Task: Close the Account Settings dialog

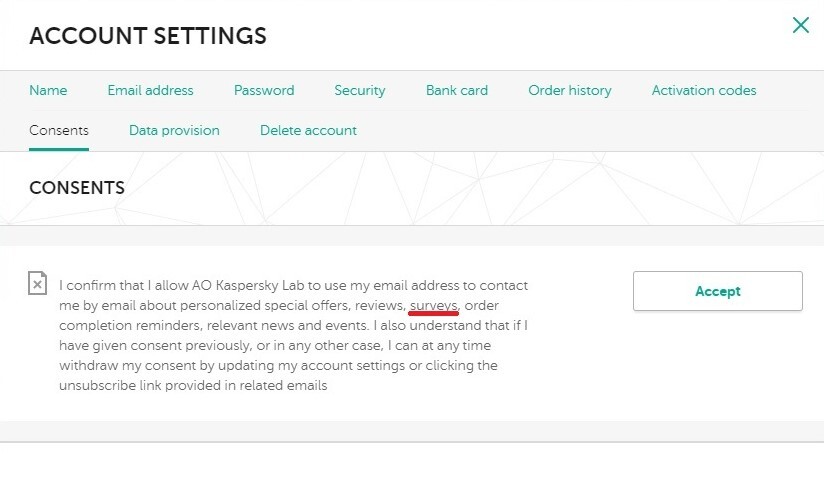Action: 800,26
